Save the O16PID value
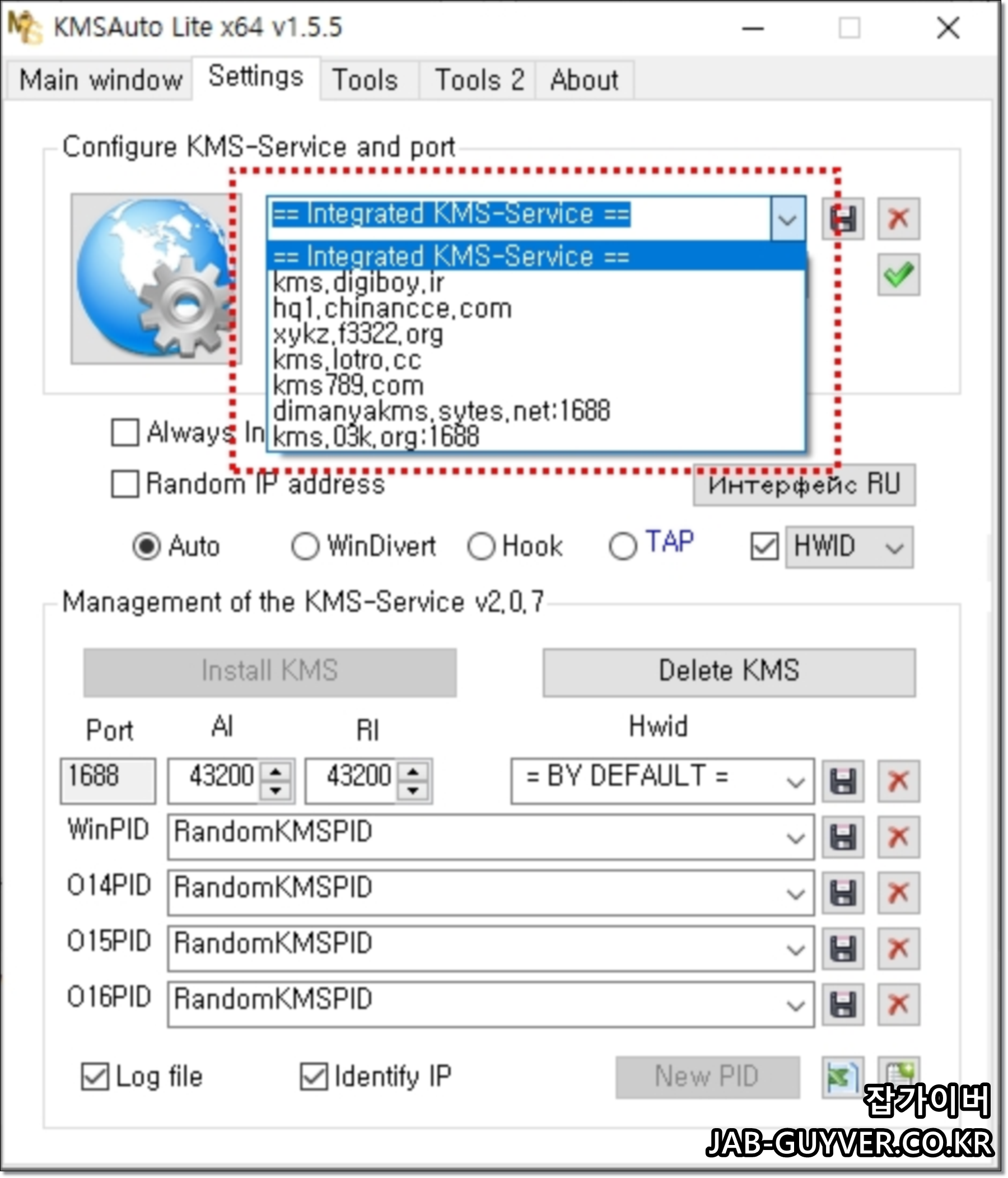1008x1178 pixels. coord(843,1004)
